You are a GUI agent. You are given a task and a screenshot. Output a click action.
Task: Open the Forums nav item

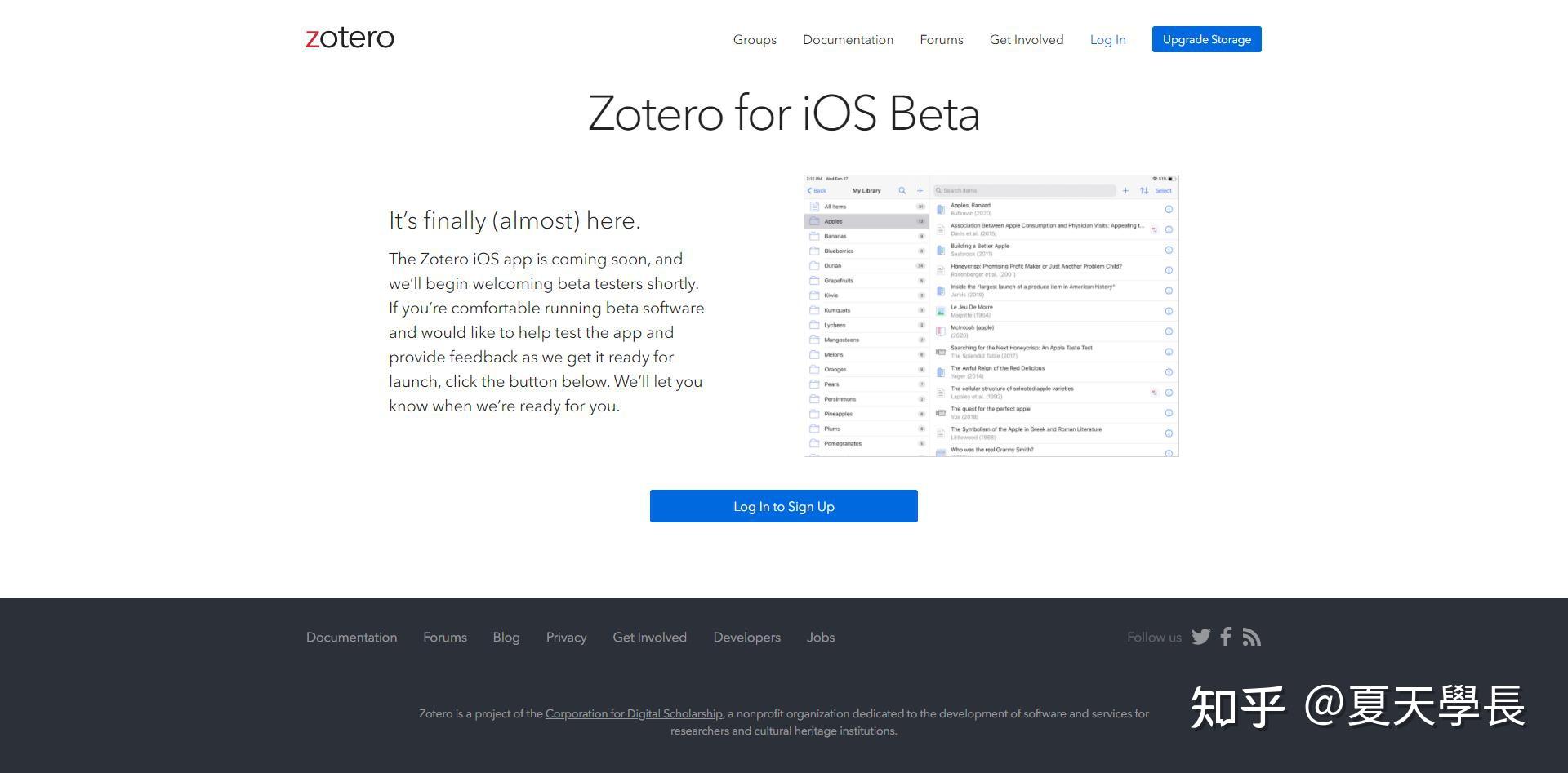coord(941,39)
